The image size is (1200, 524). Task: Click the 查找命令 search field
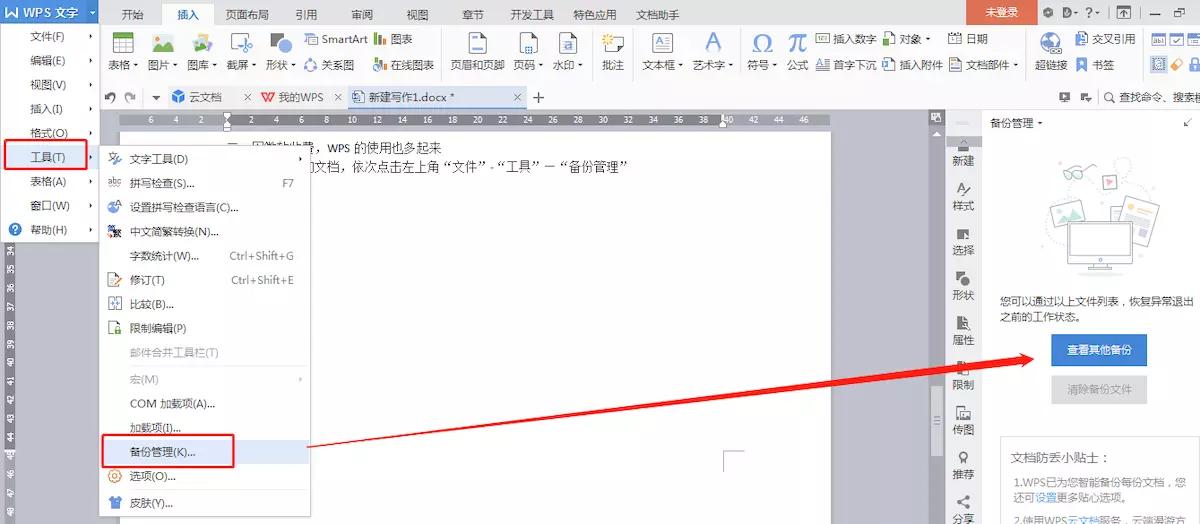pyautogui.click(x=1150, y=97)
